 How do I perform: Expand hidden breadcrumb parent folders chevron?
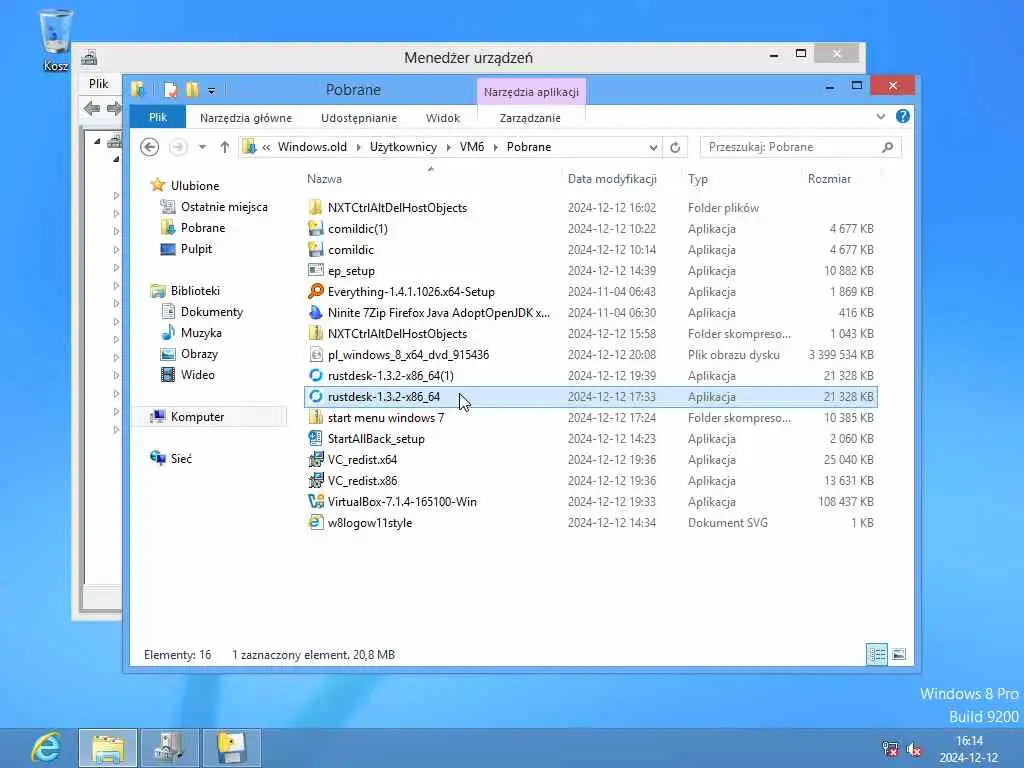266,148
